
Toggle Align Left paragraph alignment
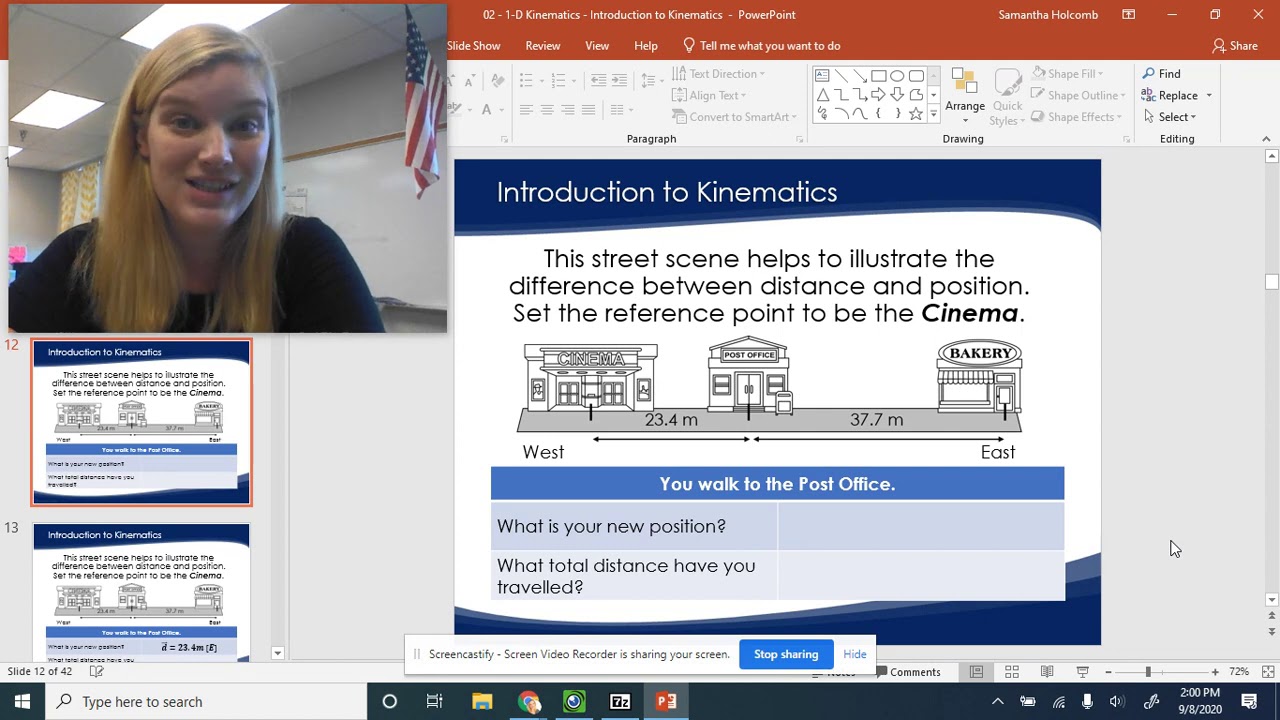click(x=526, y=109)
